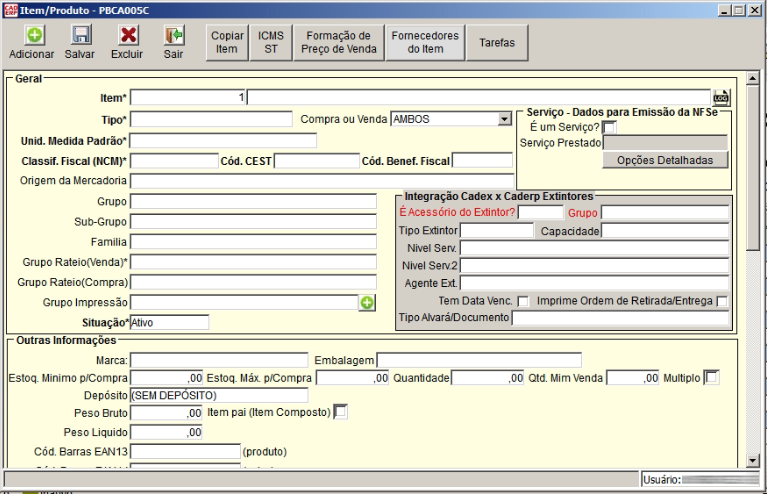The width and height of the screenshot is (767, 494).
Task: Click the Cód. CEST field
Action: coord(317,161)
